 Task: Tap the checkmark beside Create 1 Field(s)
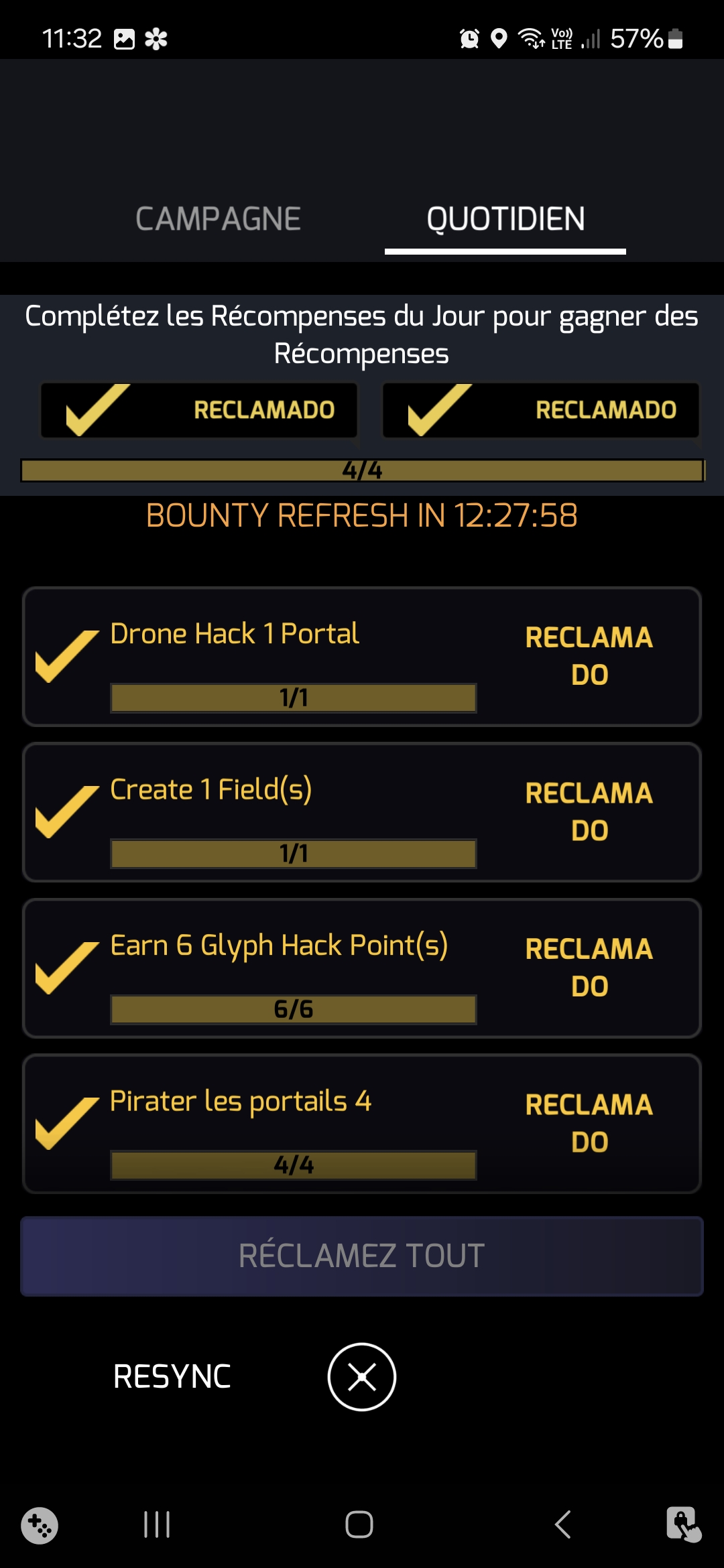[x=66, y=811]
